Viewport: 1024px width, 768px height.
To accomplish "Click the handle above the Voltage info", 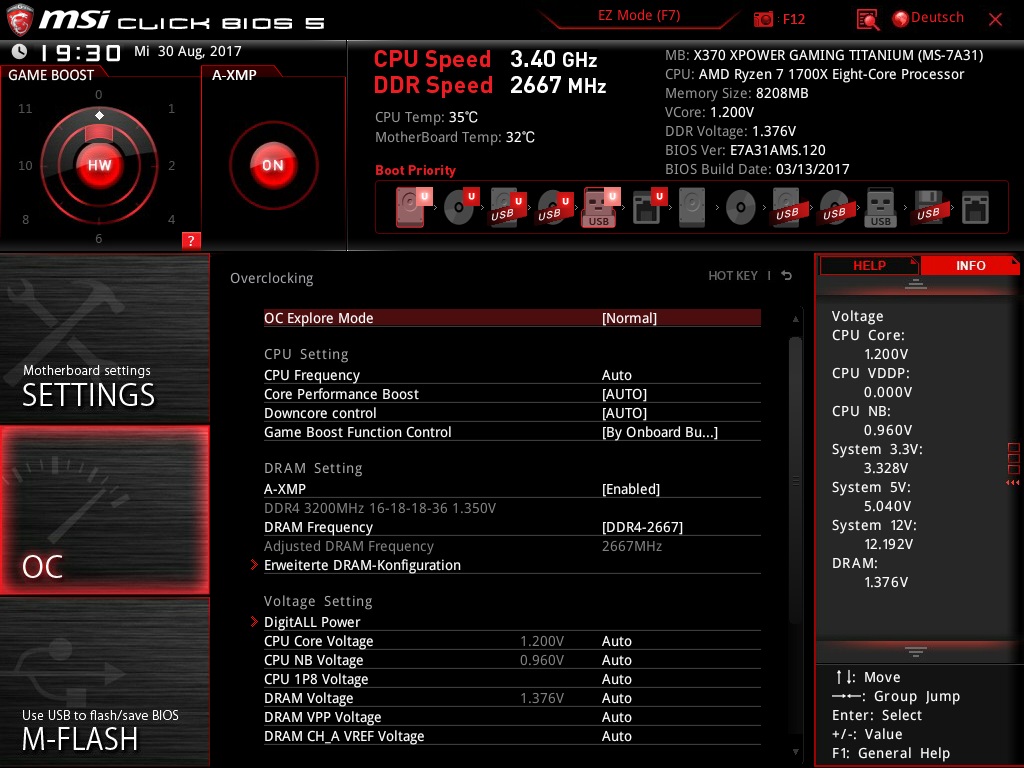I will point(916,283).
